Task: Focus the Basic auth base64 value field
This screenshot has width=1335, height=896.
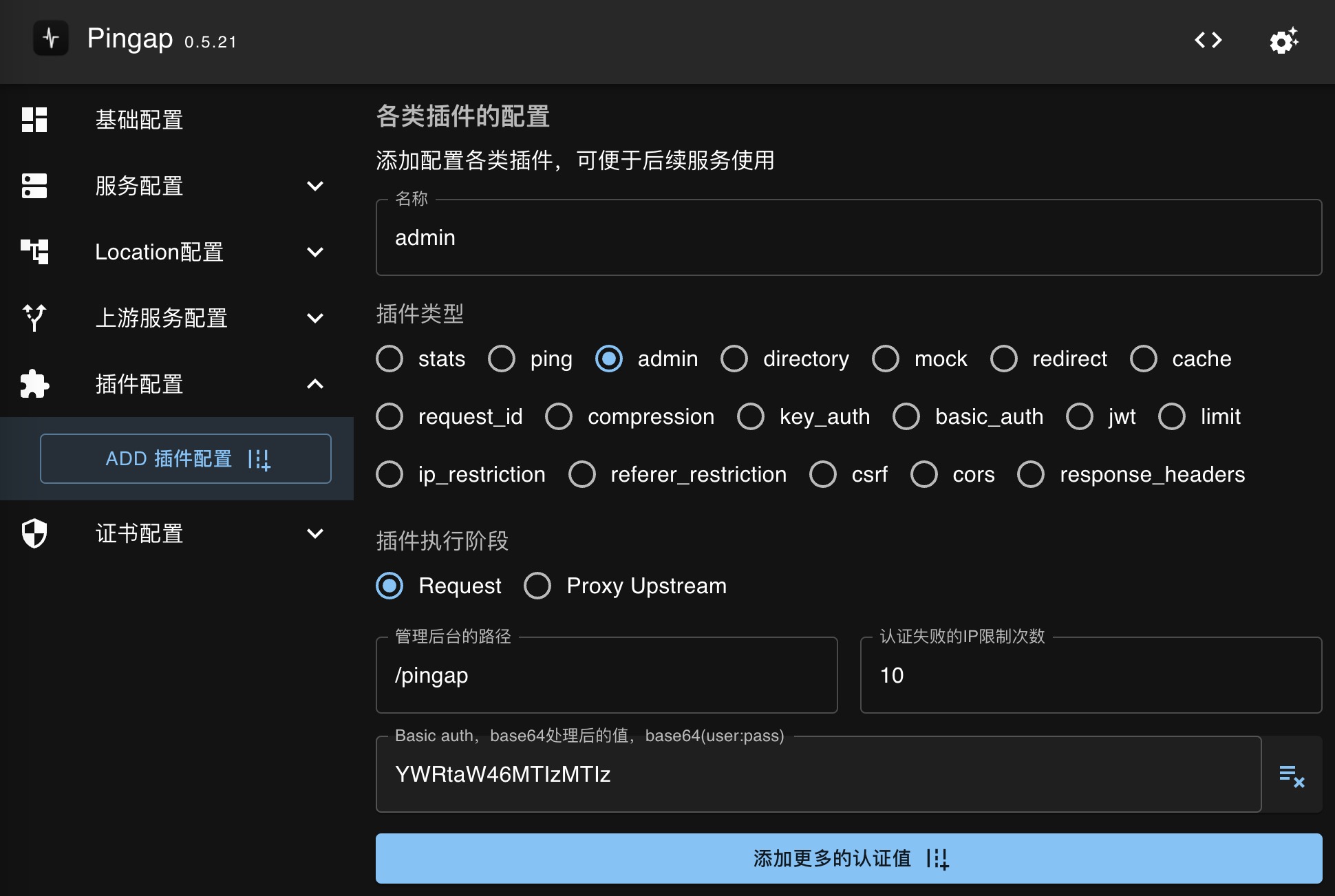Action: 818,774
